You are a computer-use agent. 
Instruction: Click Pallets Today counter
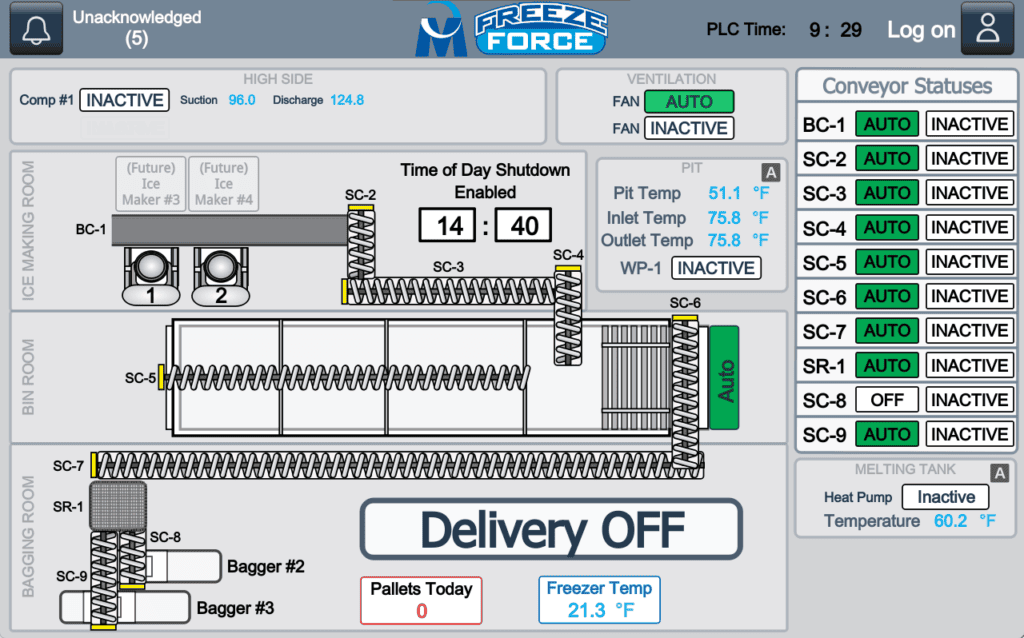pyautogui.click(x=421, y=600)
